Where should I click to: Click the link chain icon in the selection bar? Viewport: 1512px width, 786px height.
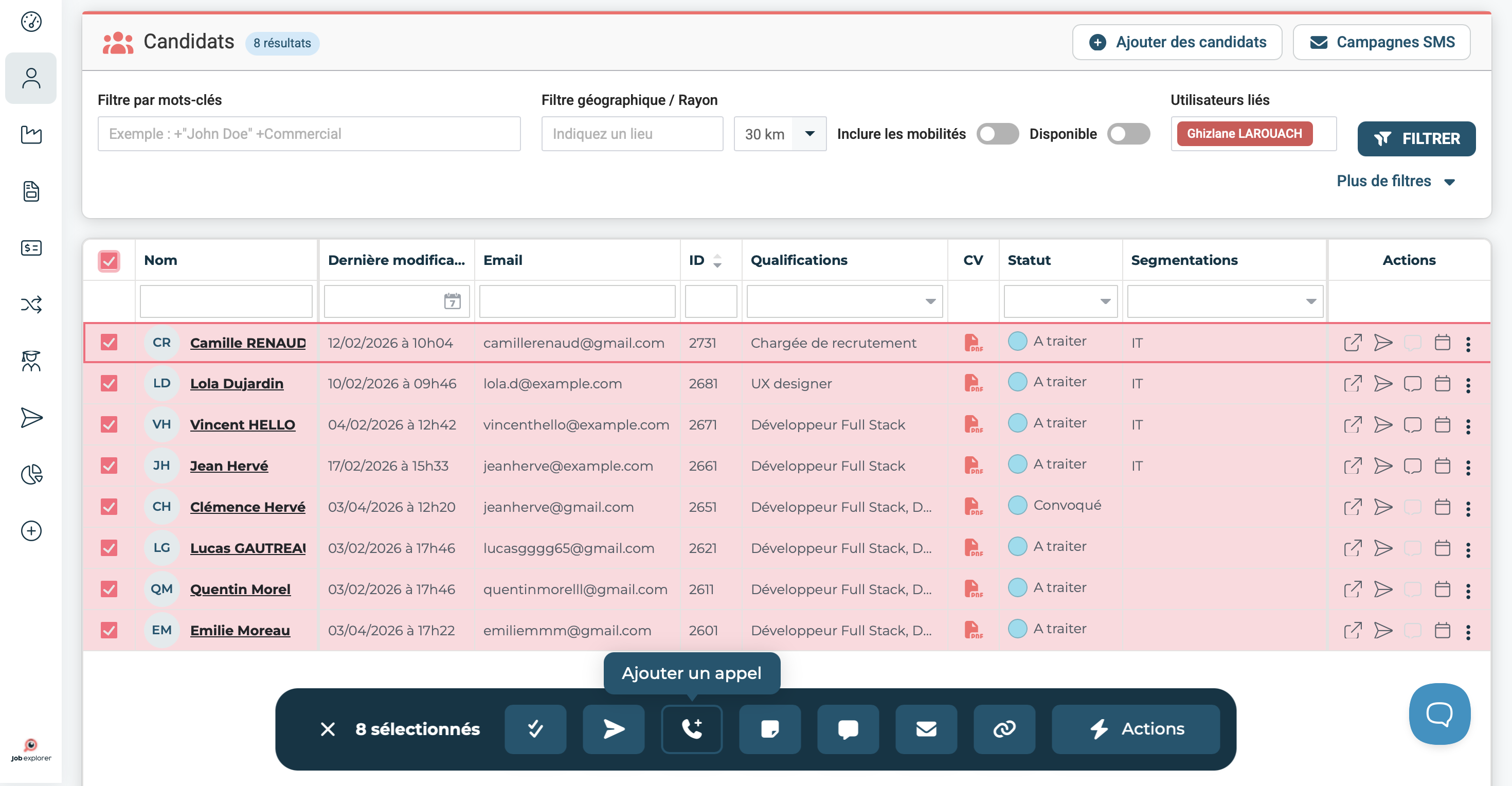click(x=1004, y=728)
